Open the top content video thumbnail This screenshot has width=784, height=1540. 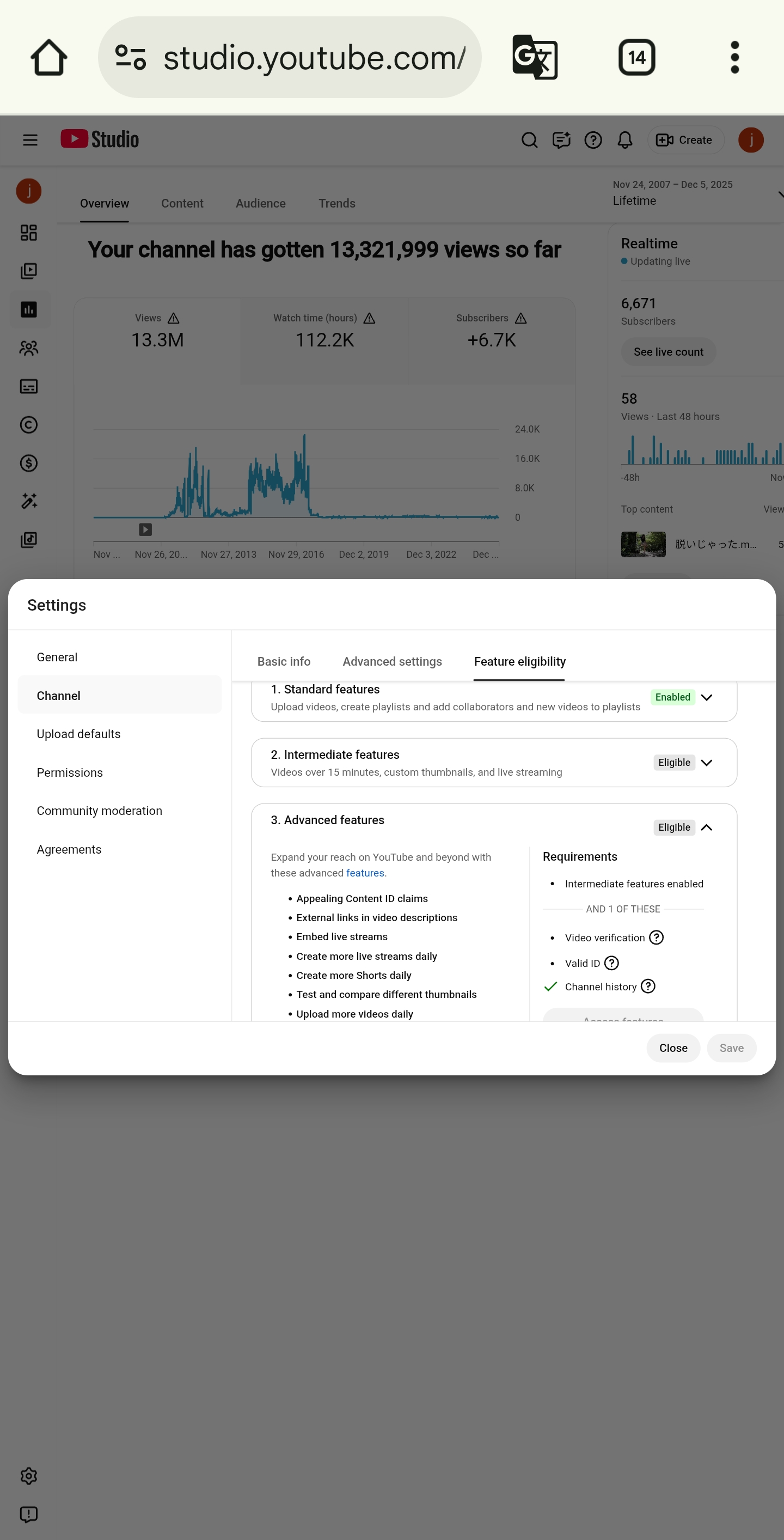point(643,544)
